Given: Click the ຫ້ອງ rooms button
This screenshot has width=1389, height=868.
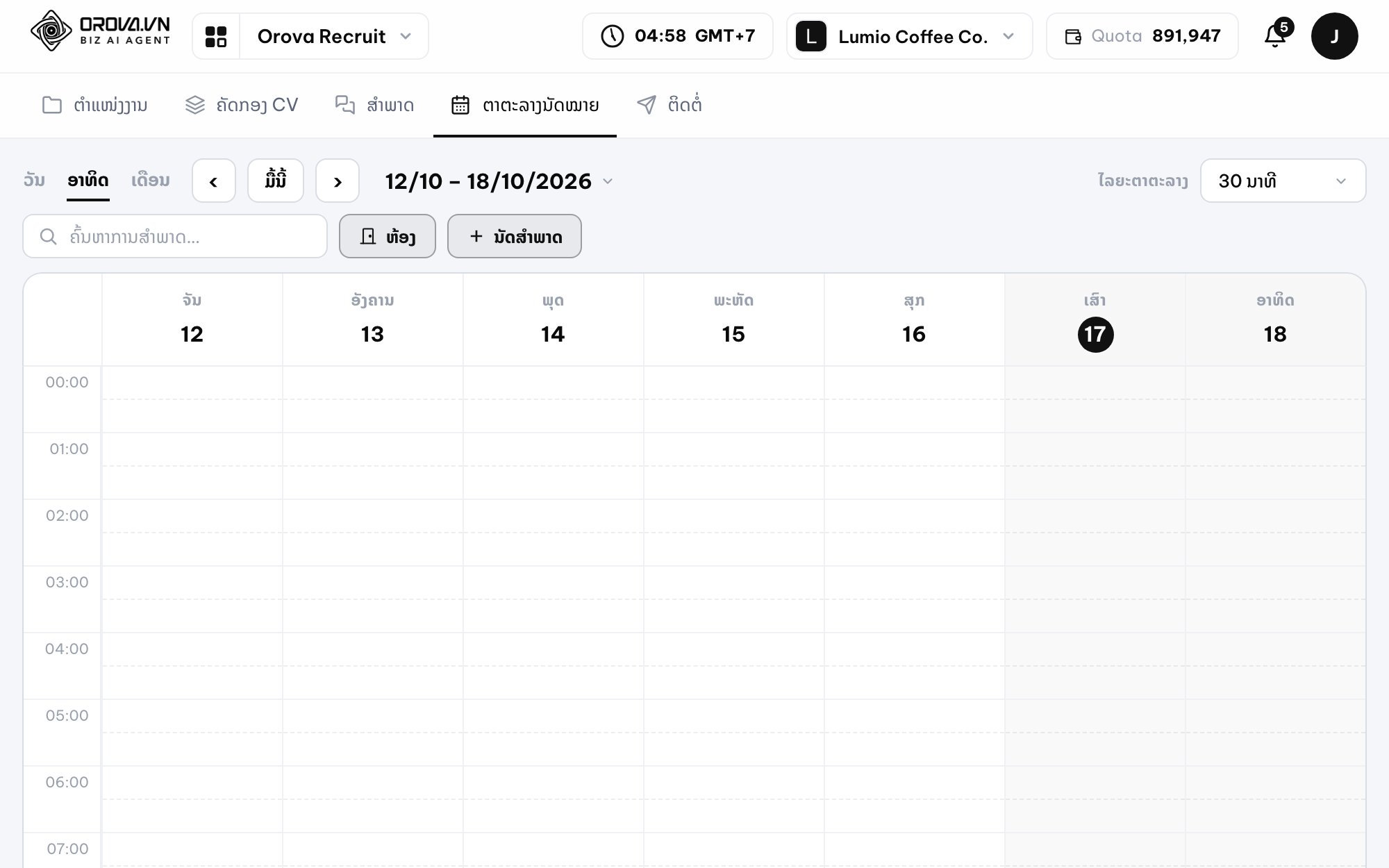Looking at the screenshot, I should click(388, 236).
